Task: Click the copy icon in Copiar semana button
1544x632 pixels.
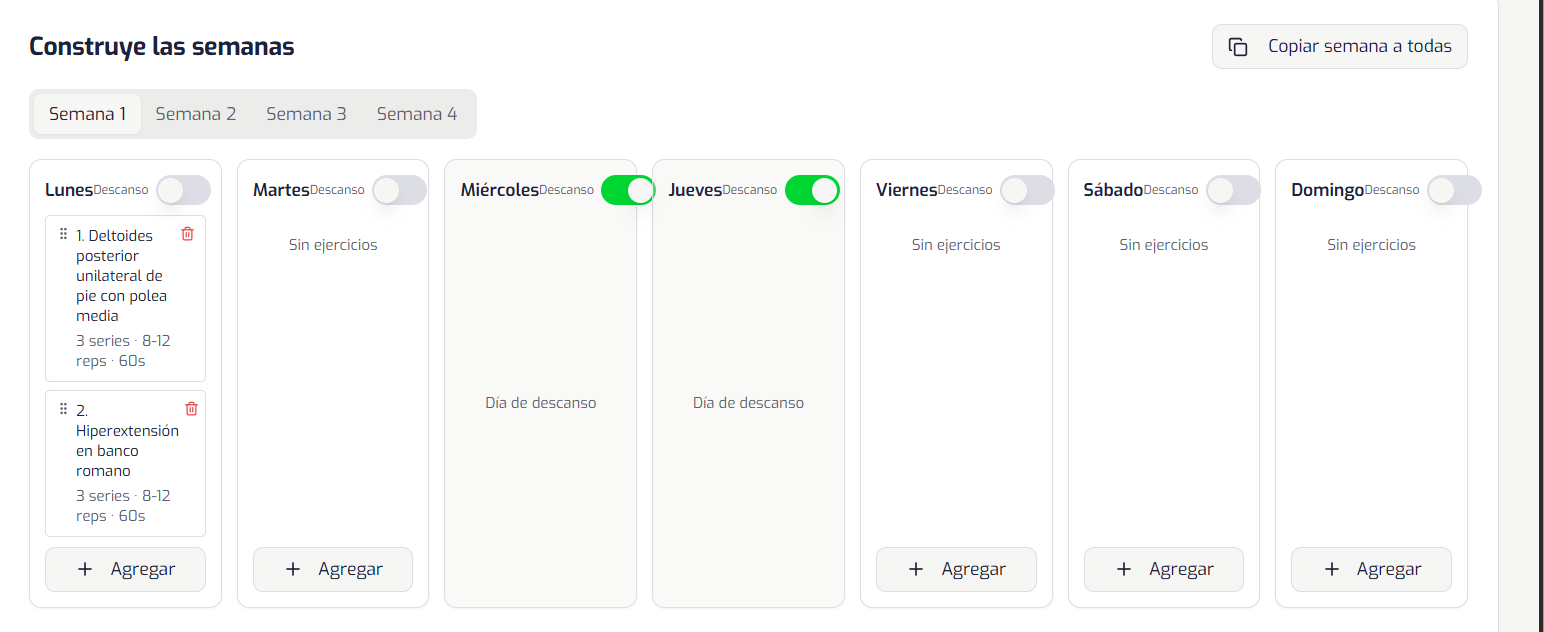Action: (x=1238, y=47)
